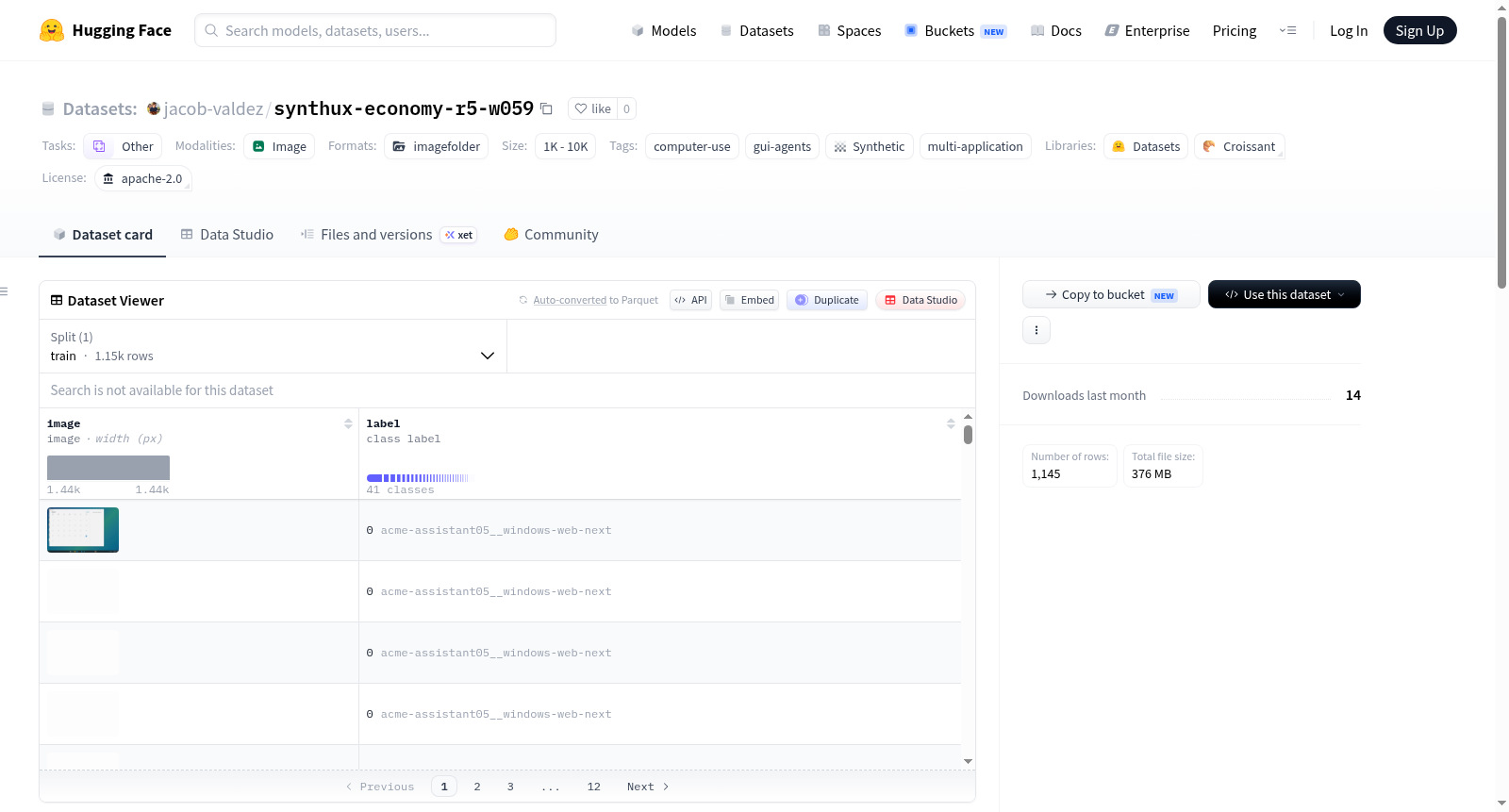This screenshot has height=812, width=1509.
Task: Click the heart like button
Action: tap(593, 108)
